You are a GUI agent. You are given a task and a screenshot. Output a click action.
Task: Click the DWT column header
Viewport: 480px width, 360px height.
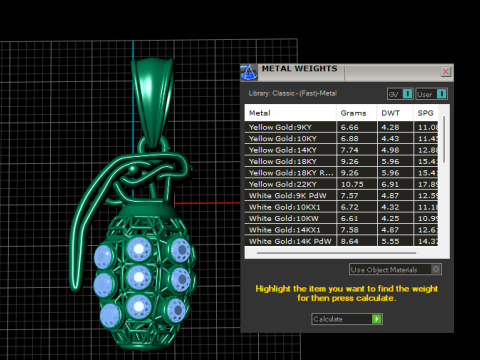pos(395,113)
